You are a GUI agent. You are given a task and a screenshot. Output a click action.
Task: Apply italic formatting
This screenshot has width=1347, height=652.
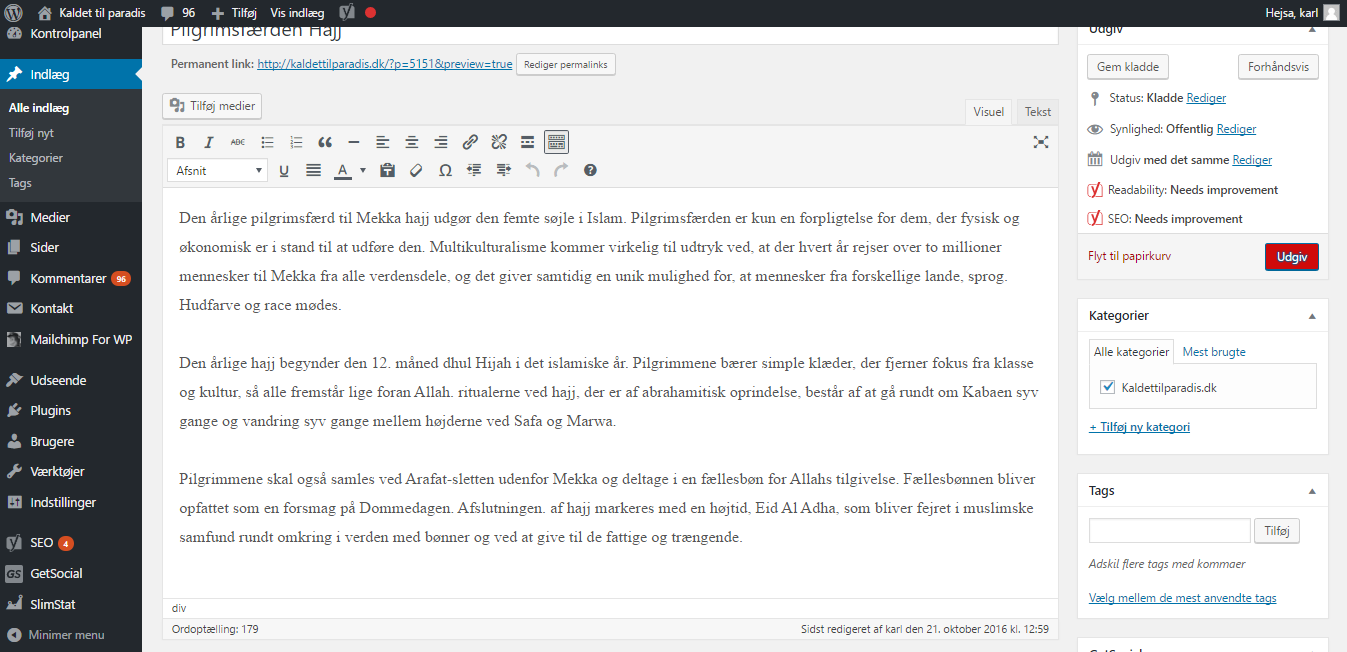209,142
